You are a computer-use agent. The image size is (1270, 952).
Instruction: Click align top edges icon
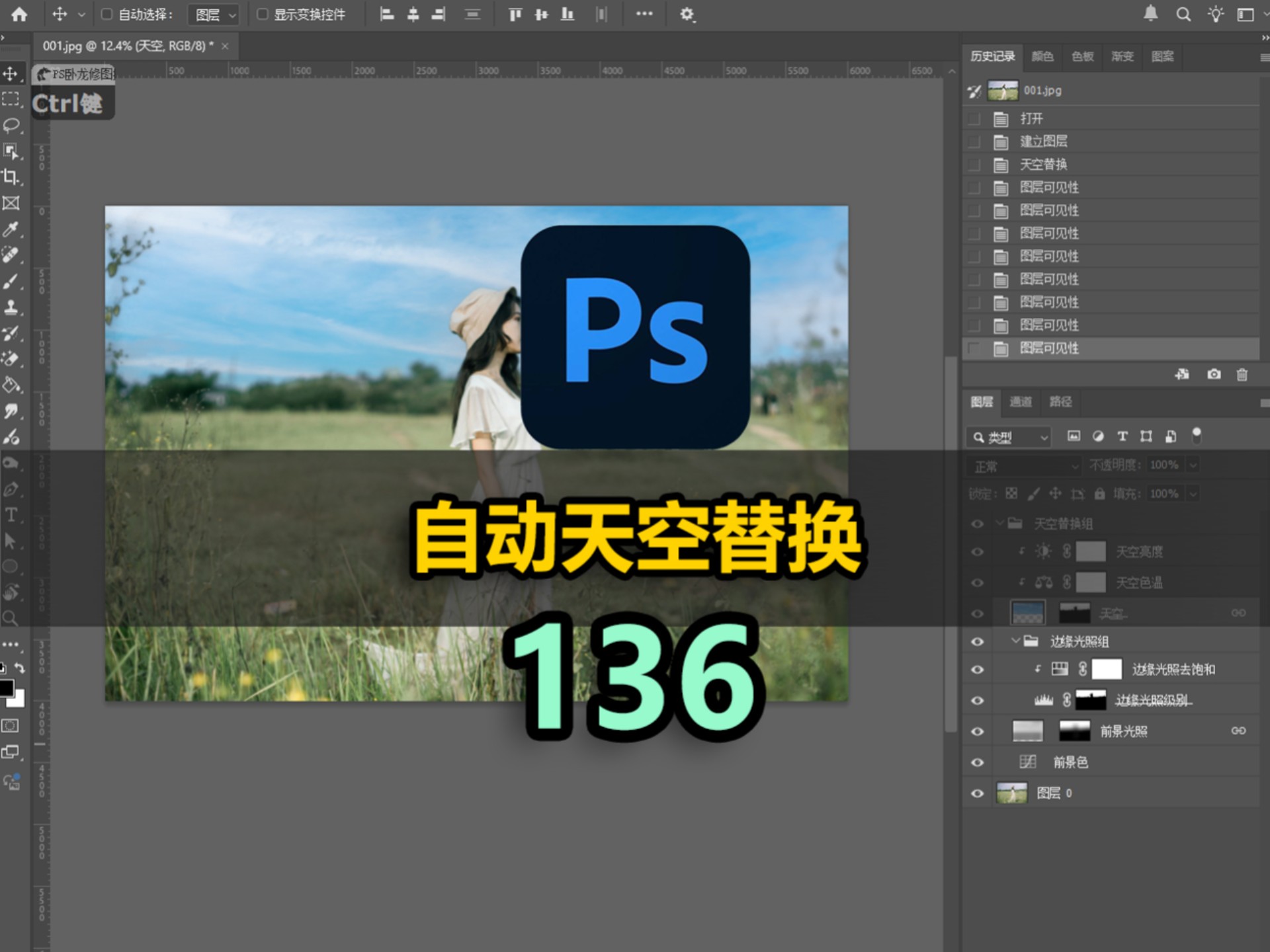pos(515,14)
